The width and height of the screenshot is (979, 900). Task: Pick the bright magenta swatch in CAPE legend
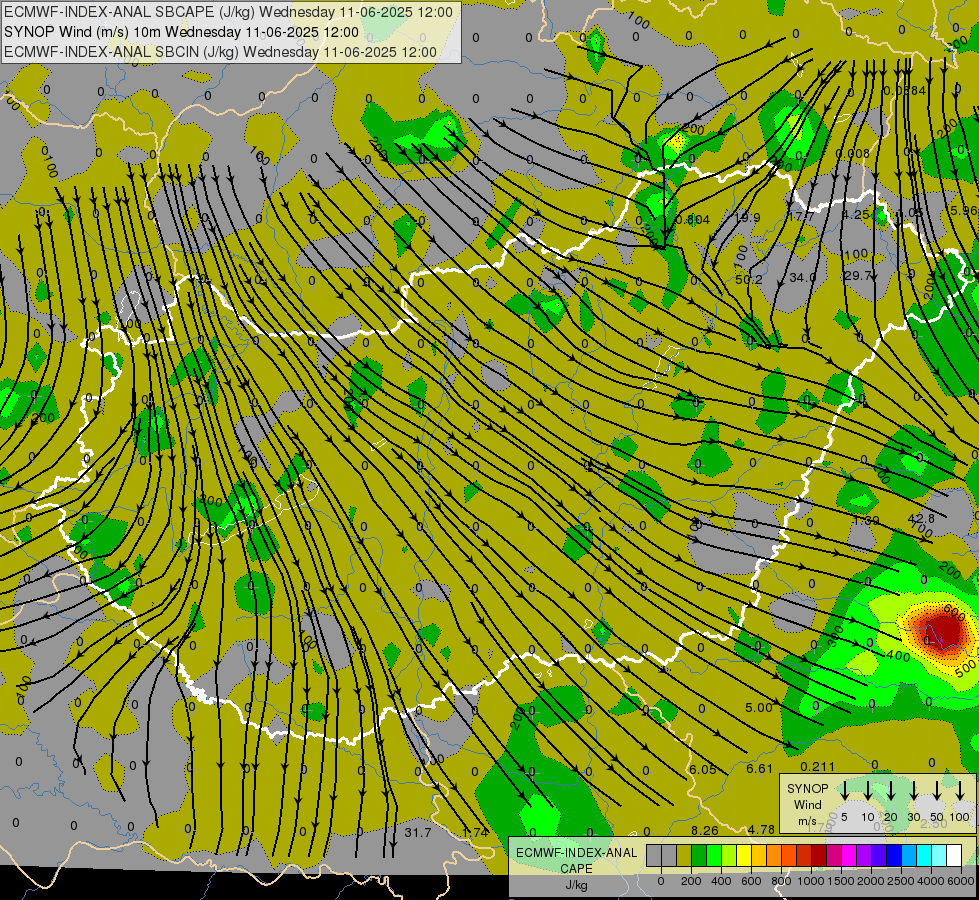coord(849,855)
